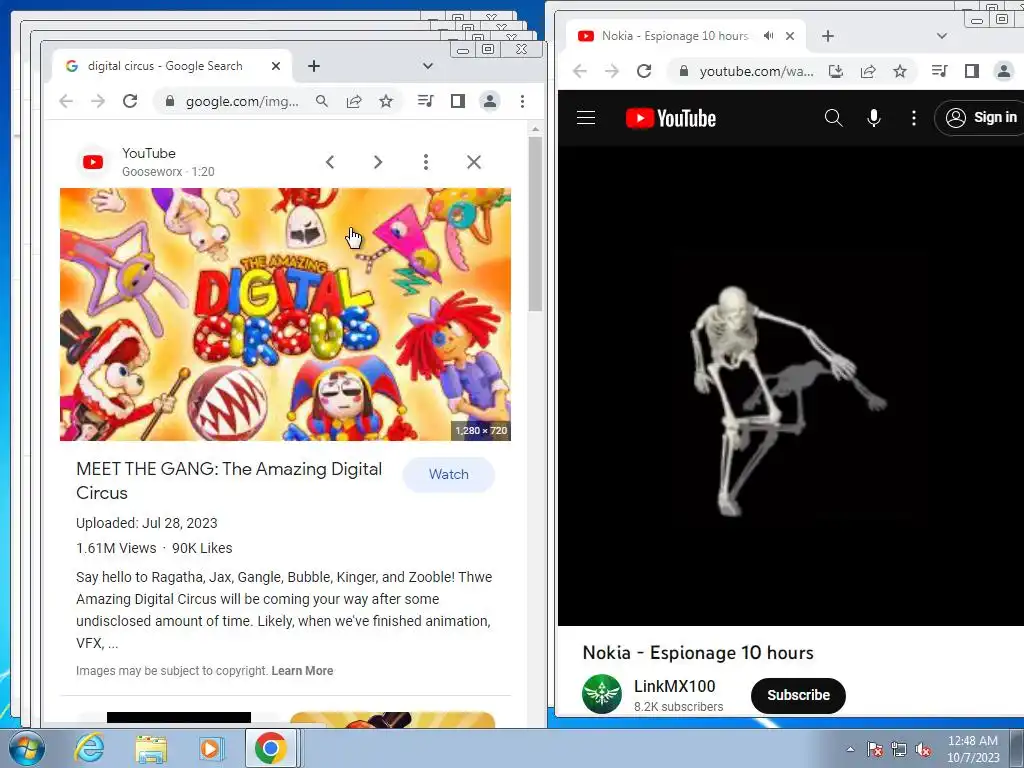Open Chrome three-dot menu in Google window
The height and width of the screenshot is (768, 1024).
pyautogui.click(x=522, y=101)
